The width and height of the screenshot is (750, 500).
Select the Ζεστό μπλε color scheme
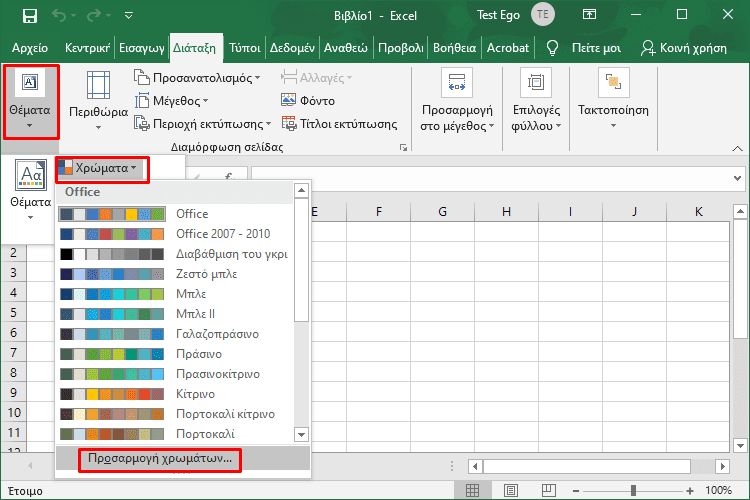pos(177,274)
